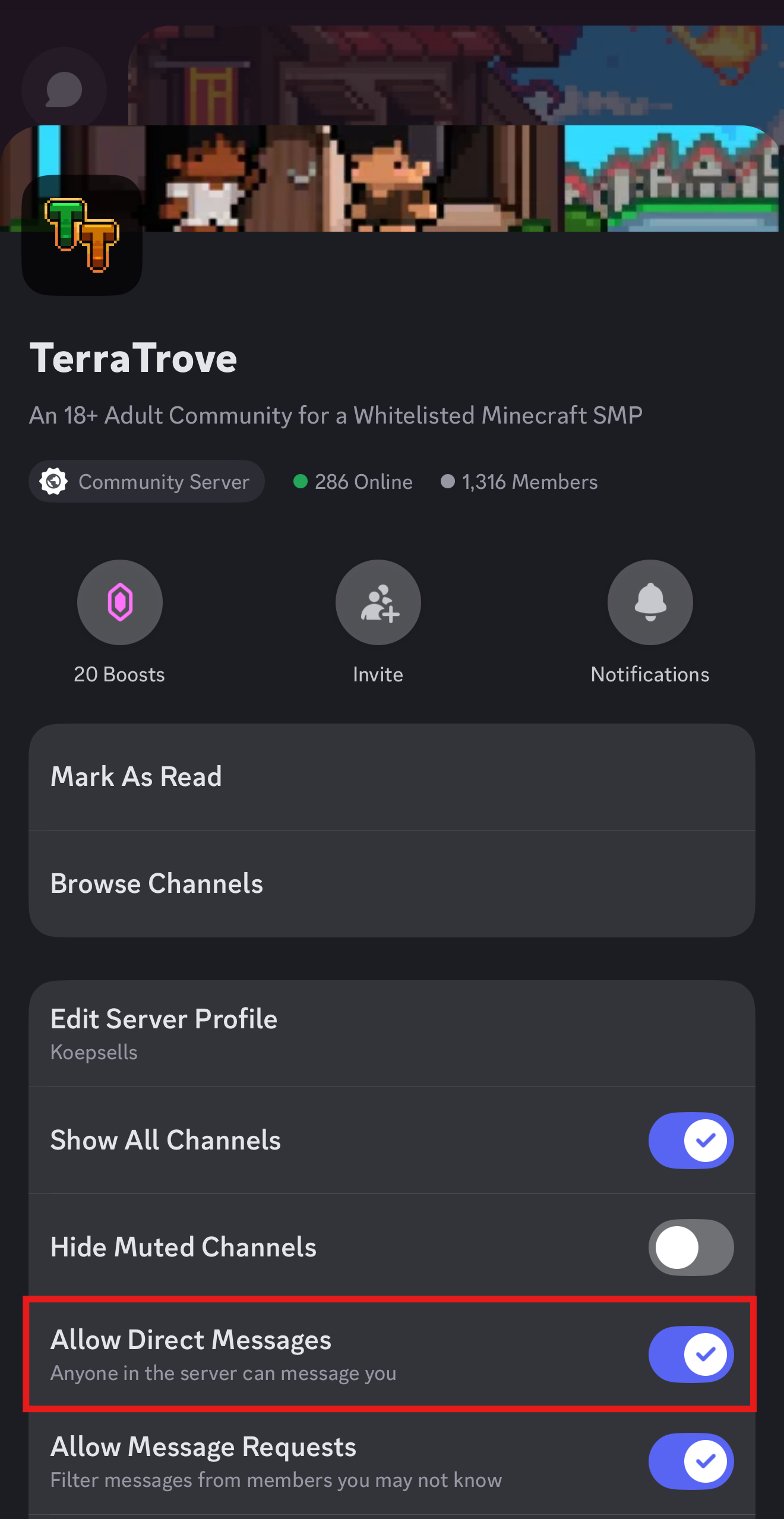This screenshot has width=784, height=1519.
Task: Tap the Invite people icon
Action: click(x=378, y=602)
